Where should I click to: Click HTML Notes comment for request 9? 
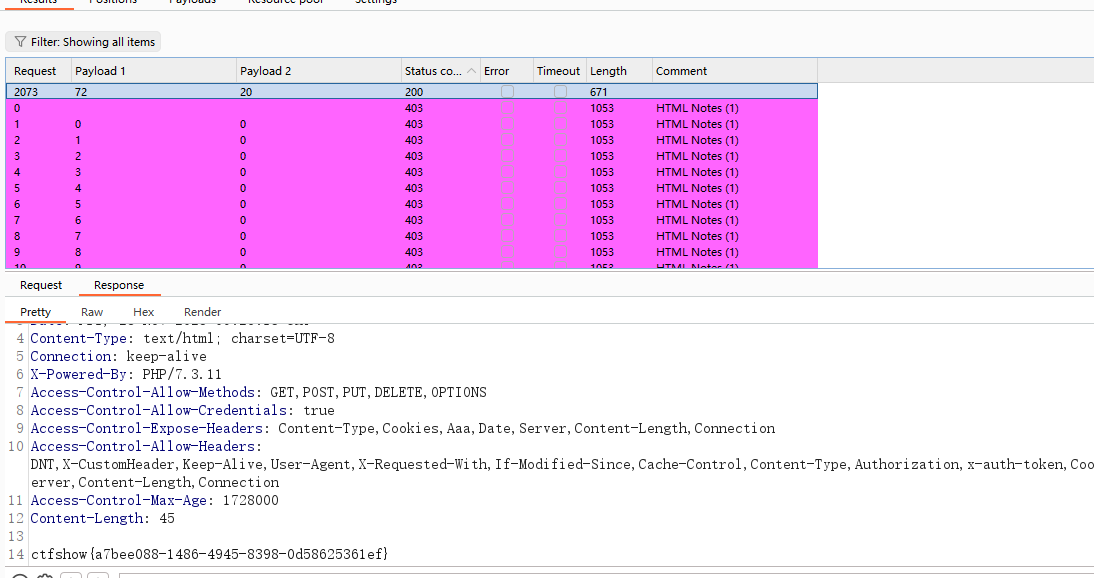tap(697, 252)
